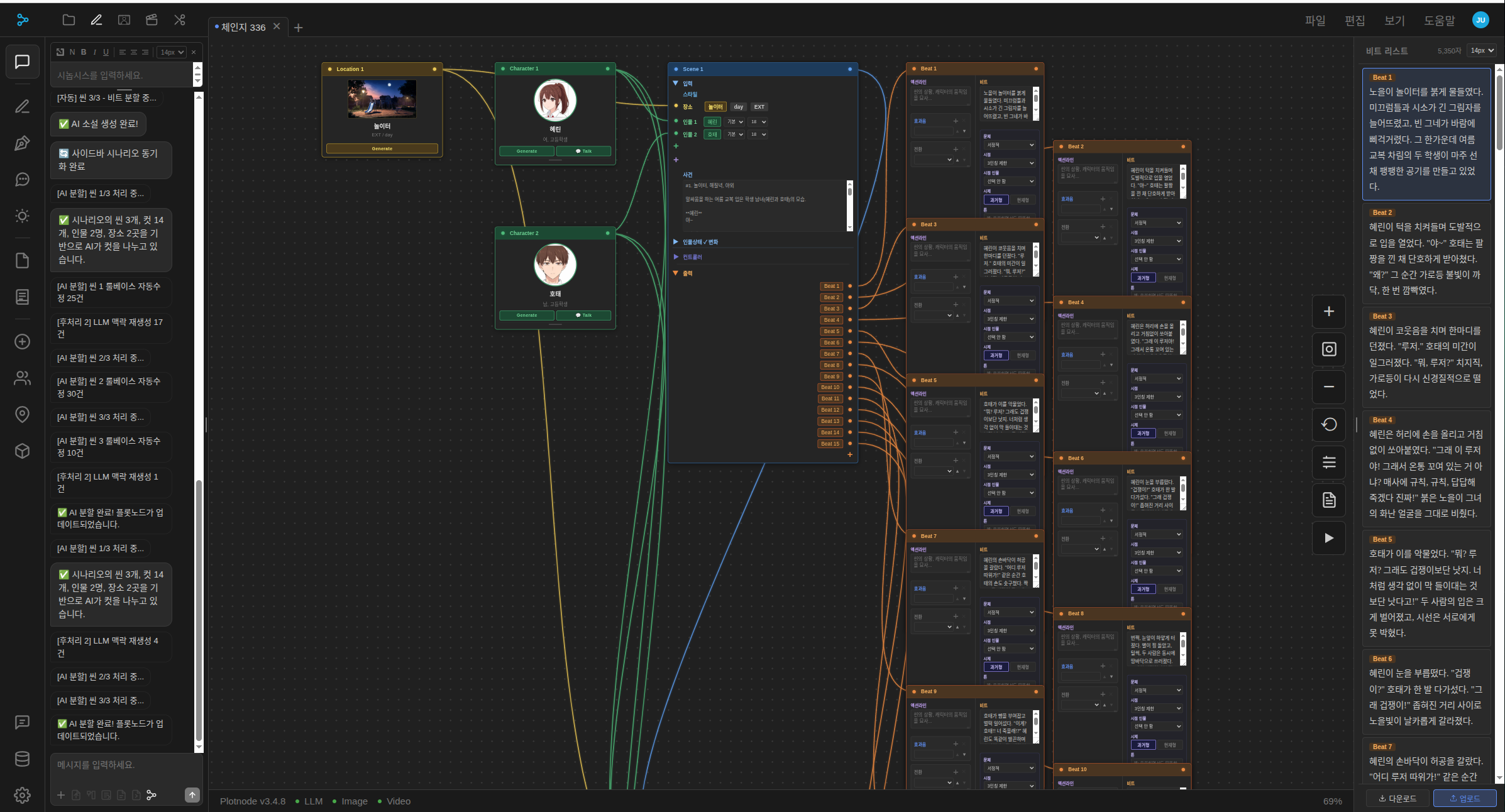1505x812 pixels.
Task: Open the settings gear at the sidebar bottom
Action: point(22,795)
